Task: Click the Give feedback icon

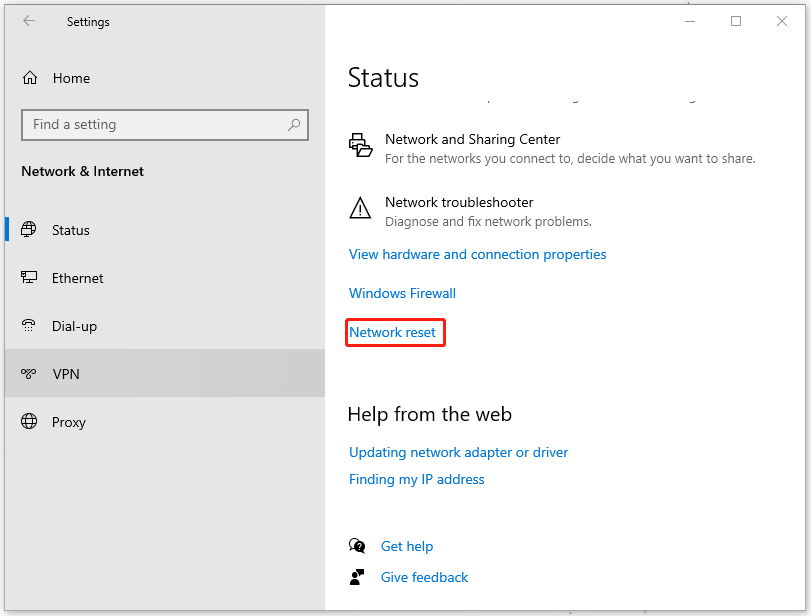Action: coord(357,577)
